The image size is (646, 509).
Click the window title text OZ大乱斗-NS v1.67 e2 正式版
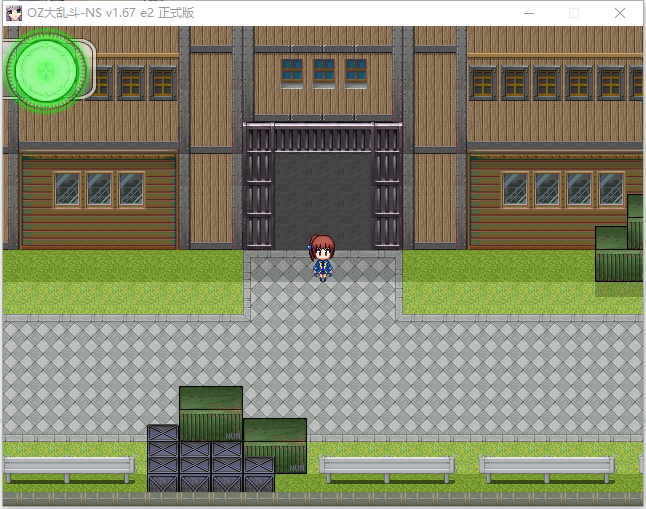click(x=110, y=13)
